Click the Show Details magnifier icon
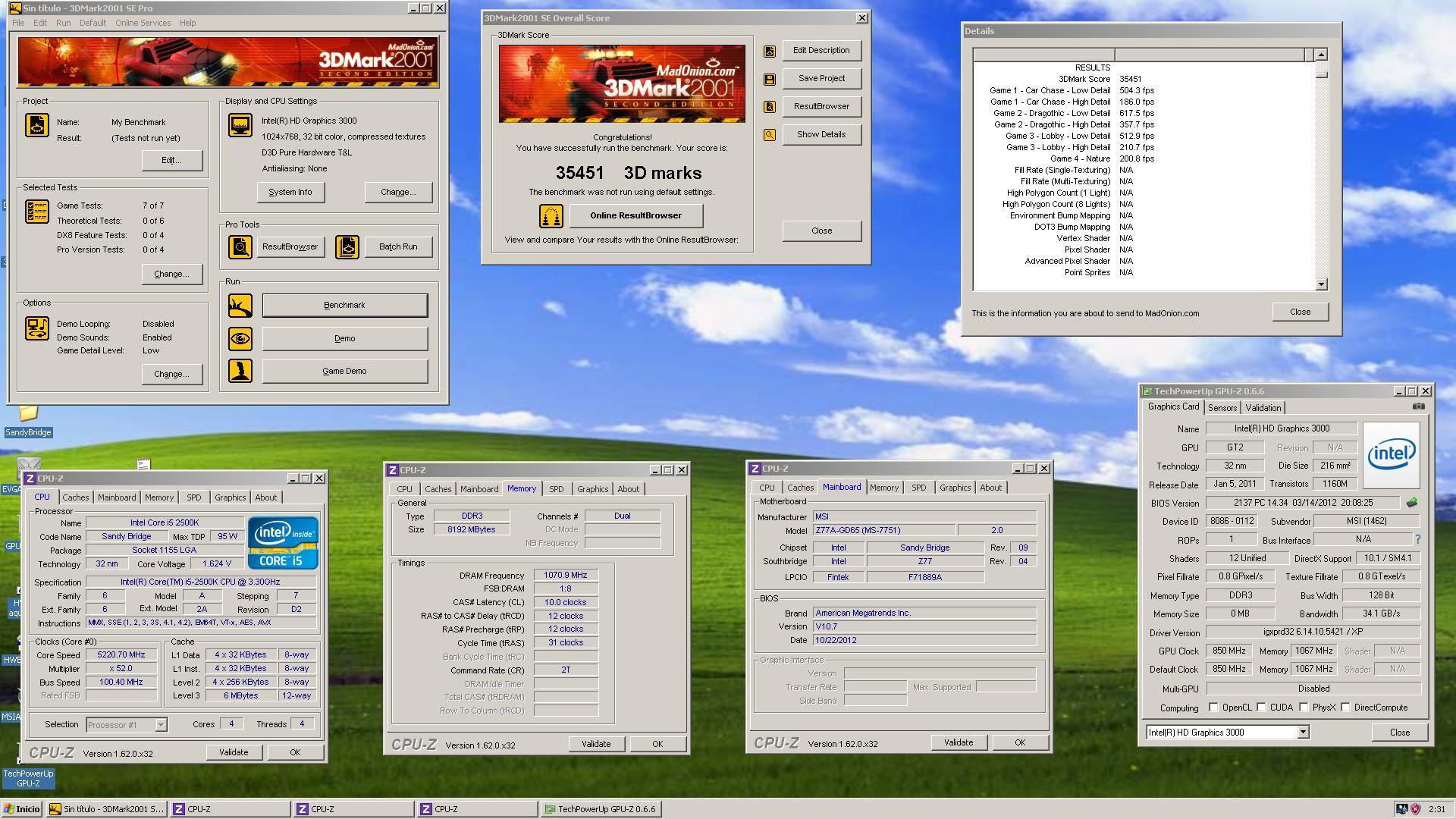 pos(770,135)
